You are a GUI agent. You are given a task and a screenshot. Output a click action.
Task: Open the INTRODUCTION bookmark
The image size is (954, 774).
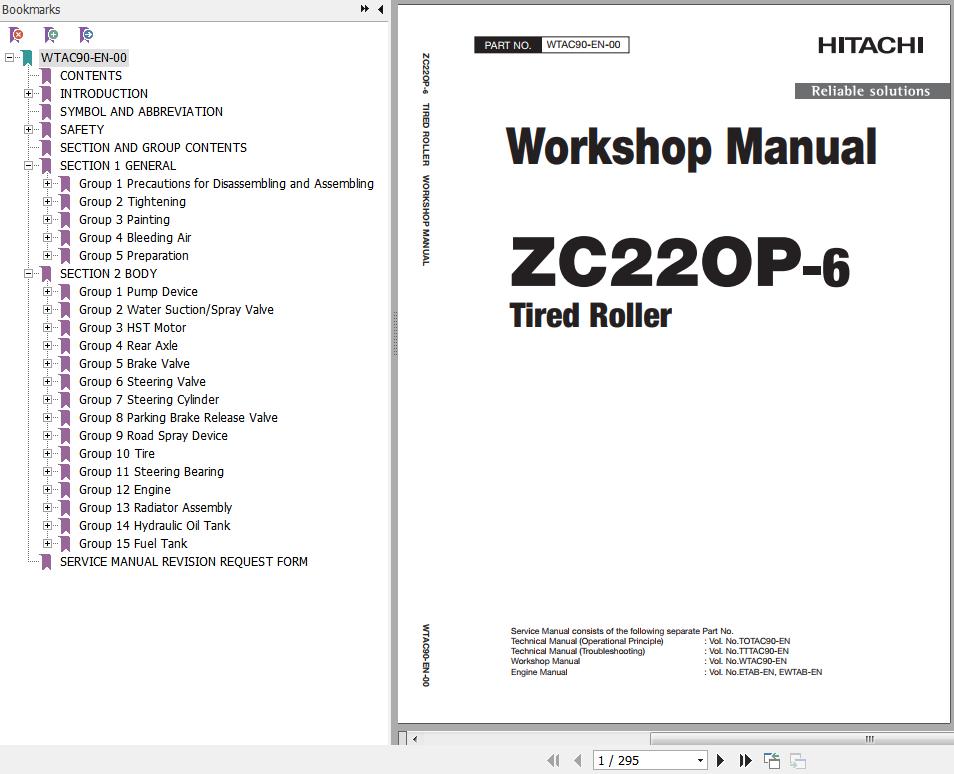coord(104,94)
